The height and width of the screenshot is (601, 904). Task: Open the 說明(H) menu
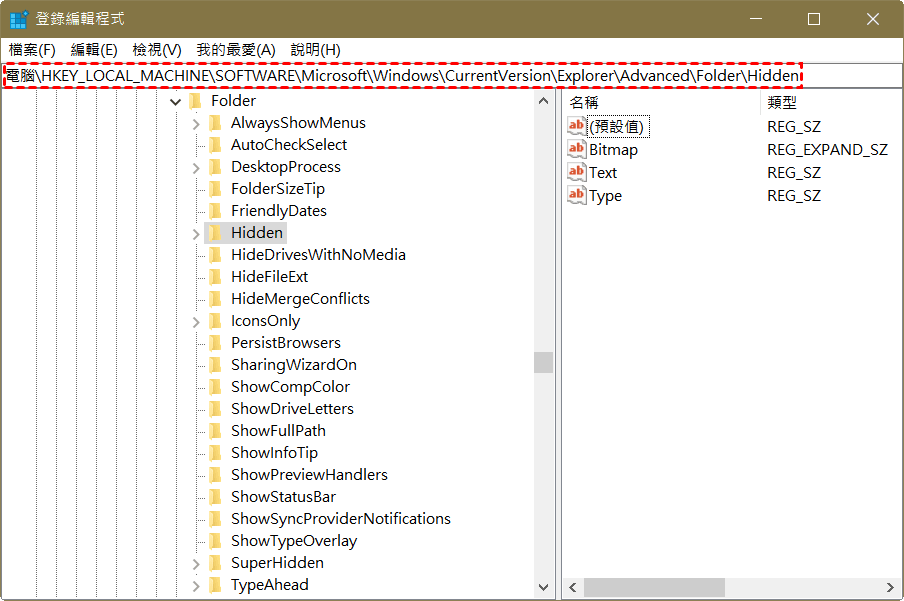click(315, 50)
